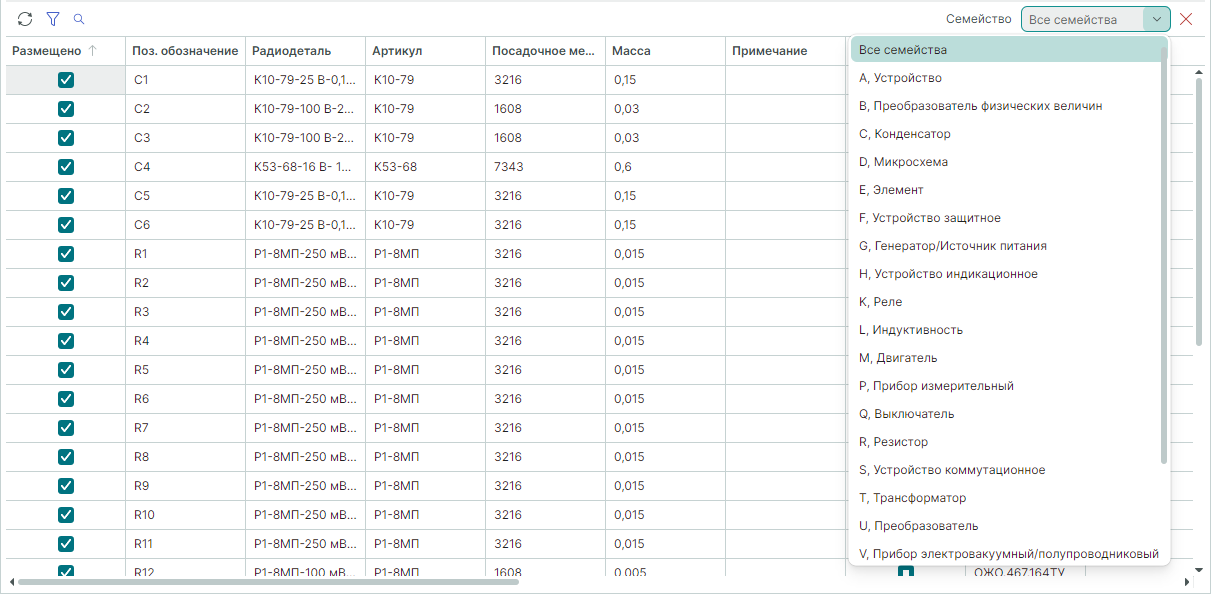Toggle the placed checkbox for R1

coord(66,254)
